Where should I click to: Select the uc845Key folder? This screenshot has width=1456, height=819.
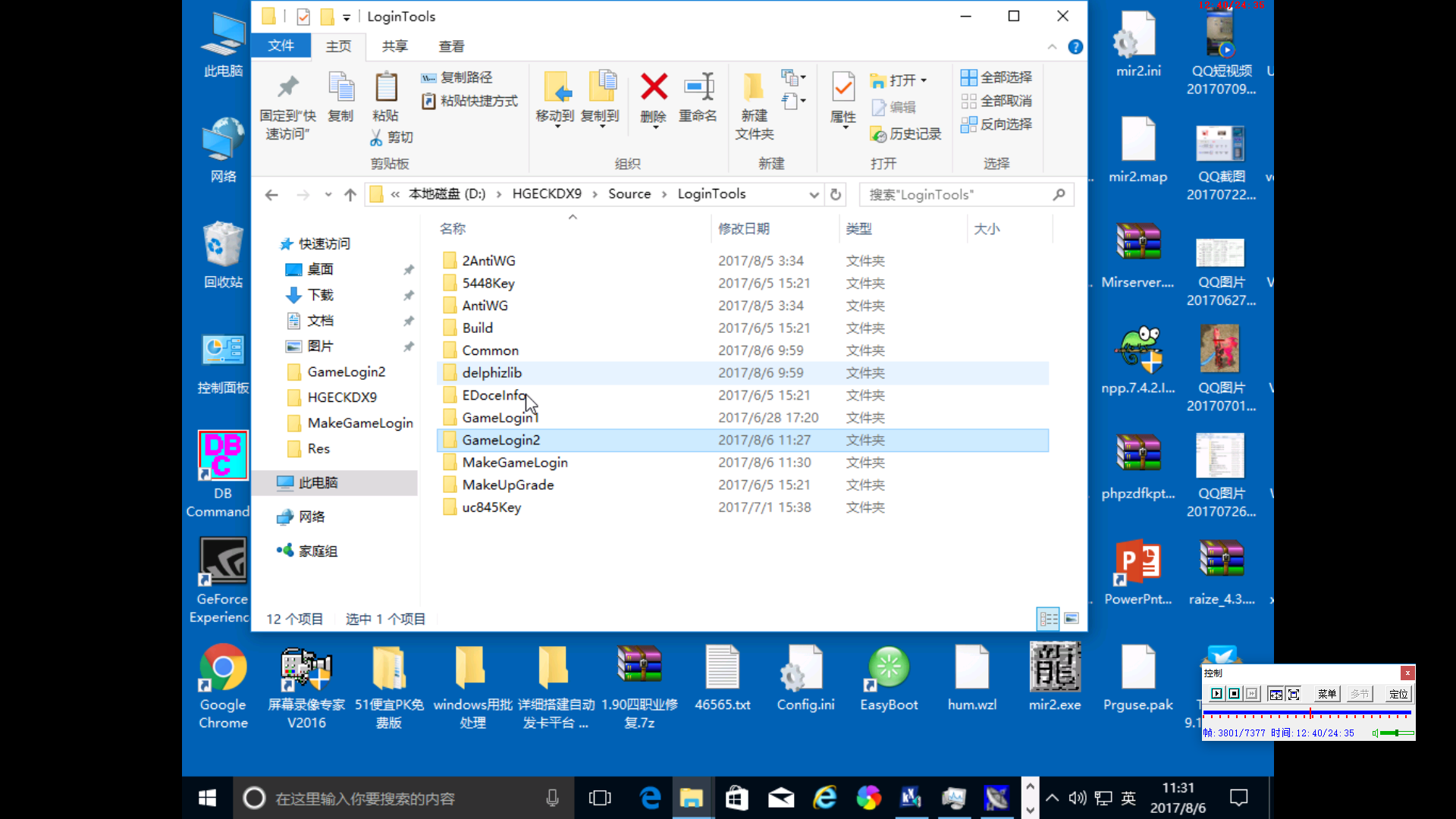[742, 507]
